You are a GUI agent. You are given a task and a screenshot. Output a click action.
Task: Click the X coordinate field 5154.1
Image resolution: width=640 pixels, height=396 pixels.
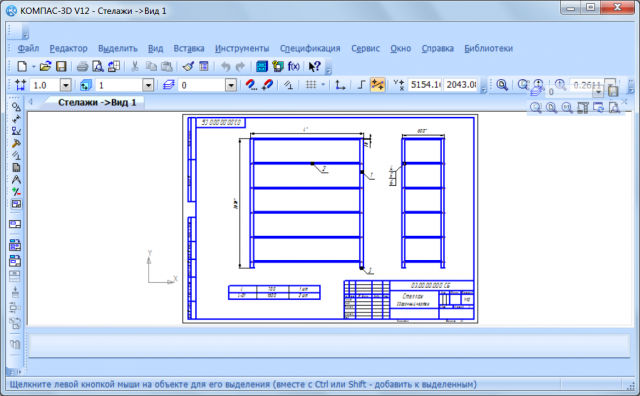425,85
